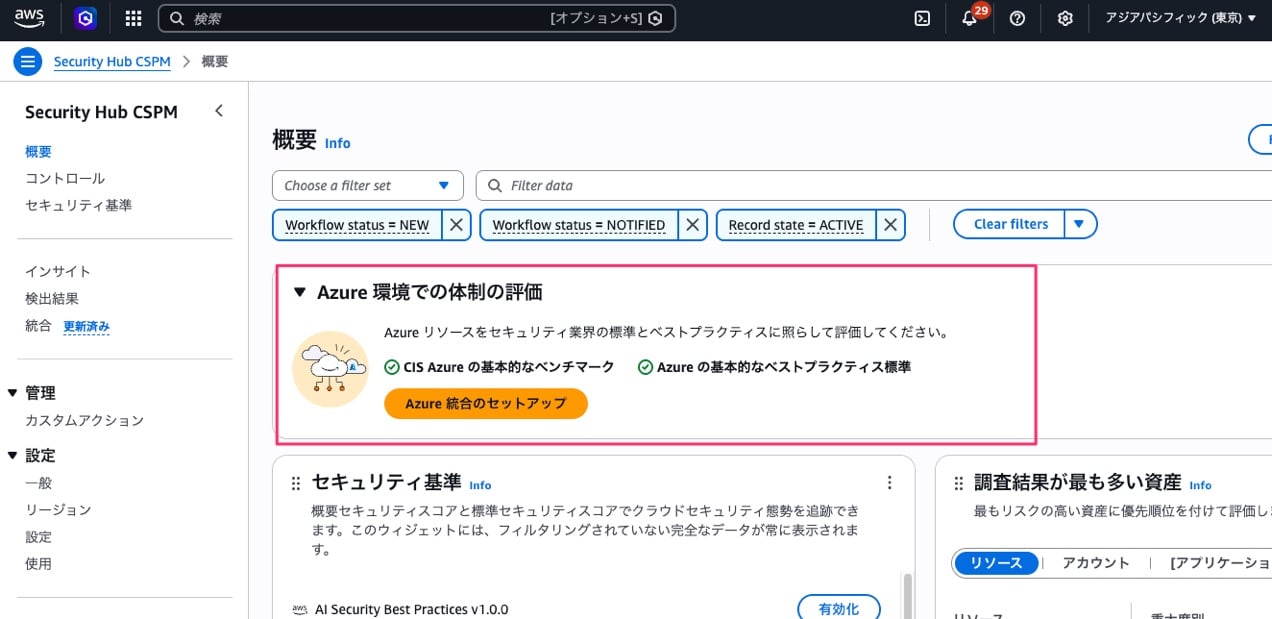Click the purple Security Hub service icon
The image size is (1272, 619).
[x=86, y=18]
